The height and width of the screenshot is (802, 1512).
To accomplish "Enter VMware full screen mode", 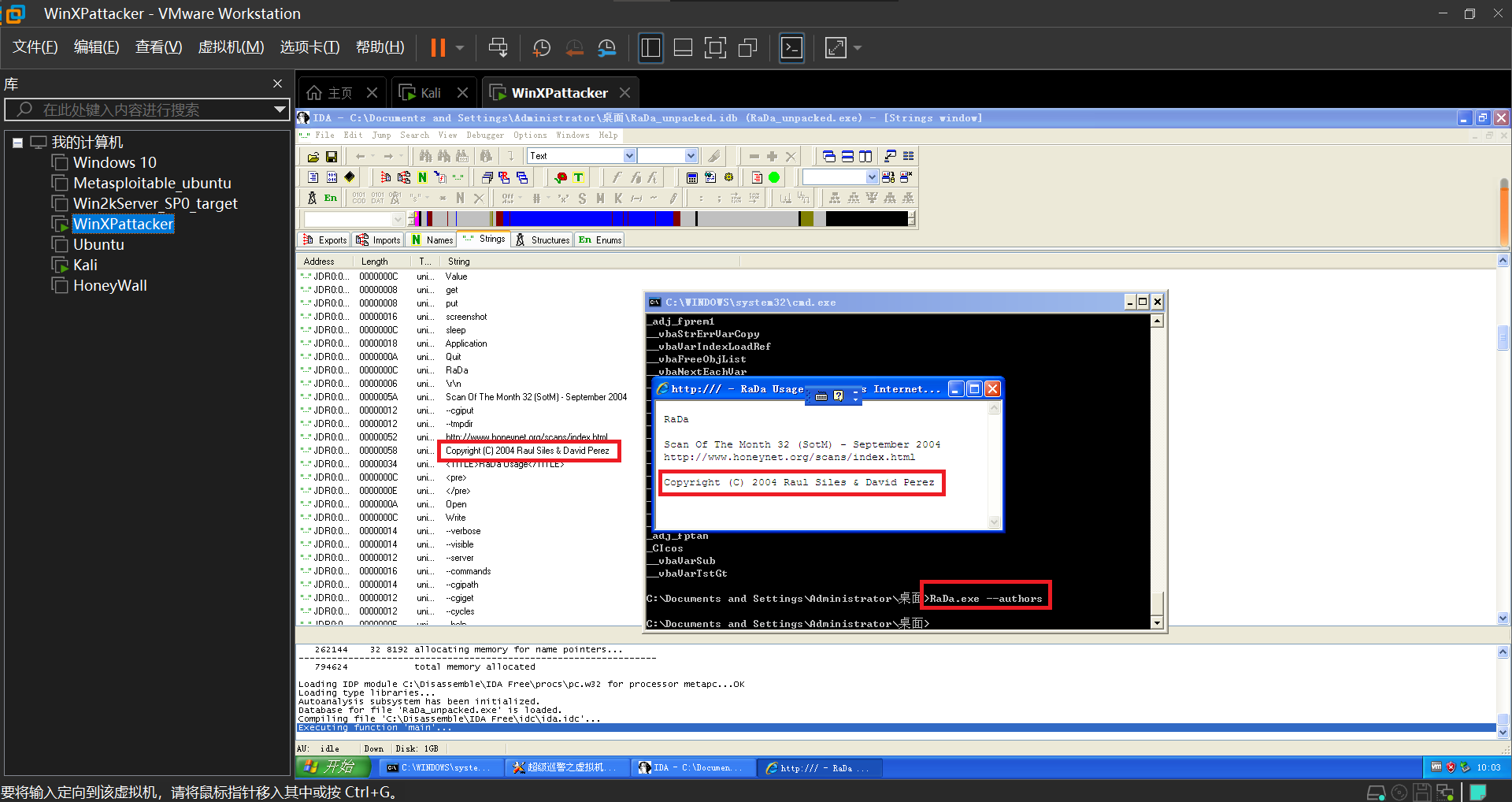I will point(715,48).
